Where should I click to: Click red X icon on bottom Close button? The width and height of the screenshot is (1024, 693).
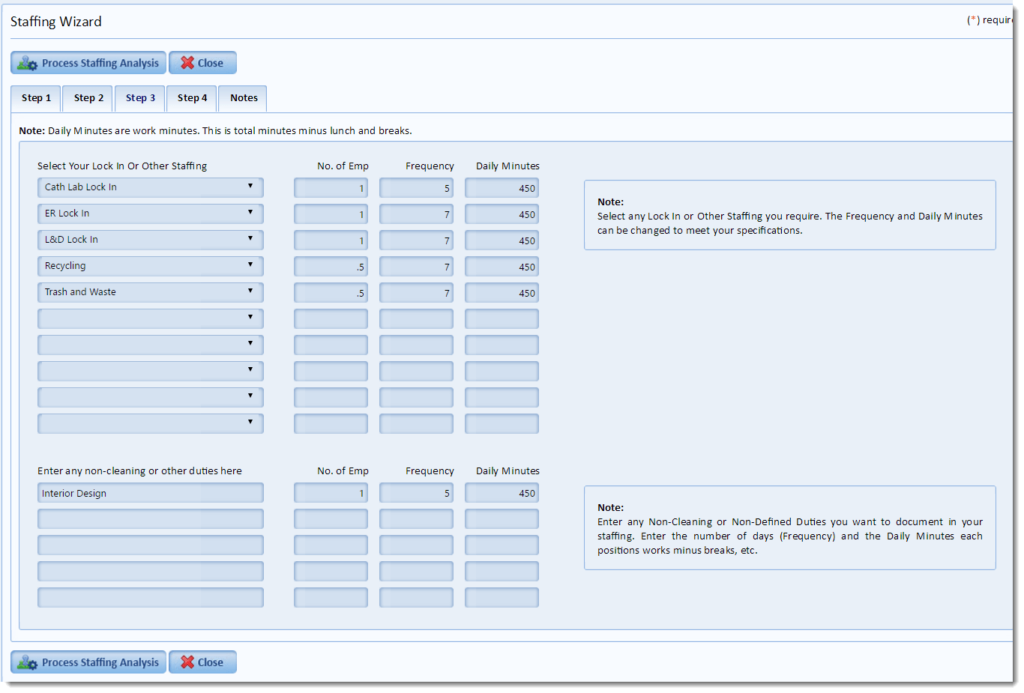tap(187, 662)
